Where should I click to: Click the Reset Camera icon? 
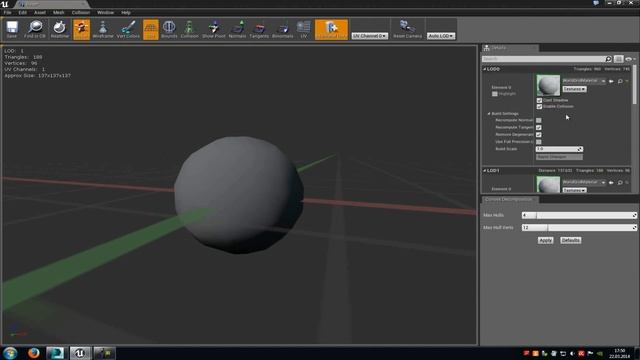(407, 29)
